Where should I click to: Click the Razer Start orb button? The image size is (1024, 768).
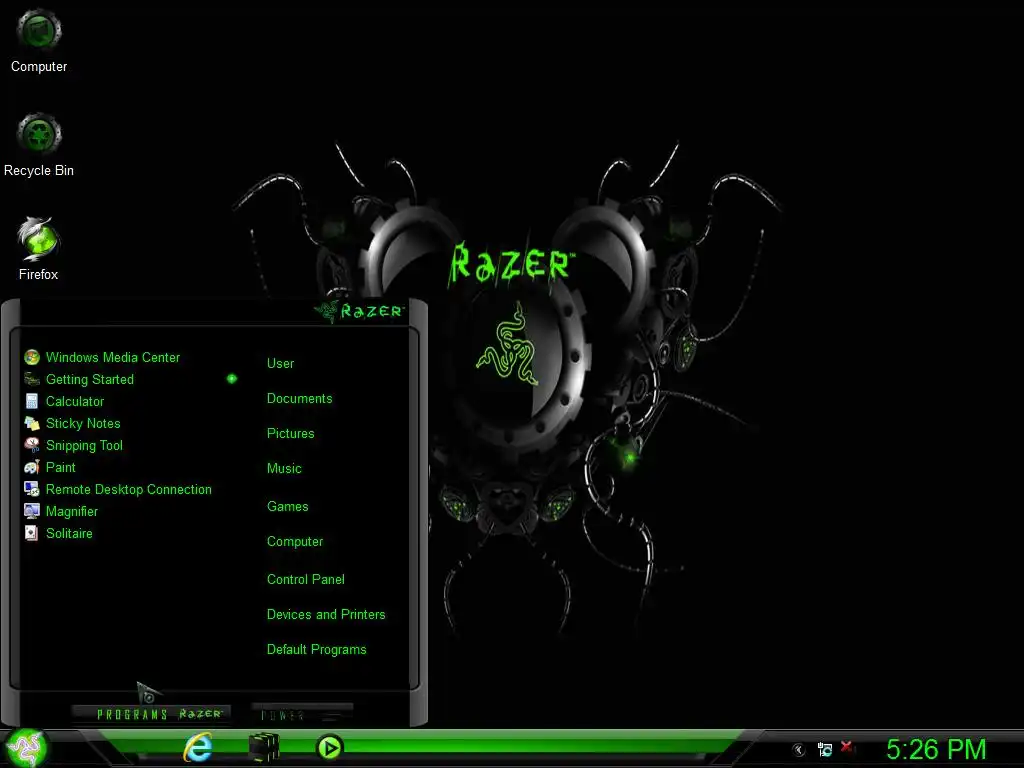(x=26, y=748)
